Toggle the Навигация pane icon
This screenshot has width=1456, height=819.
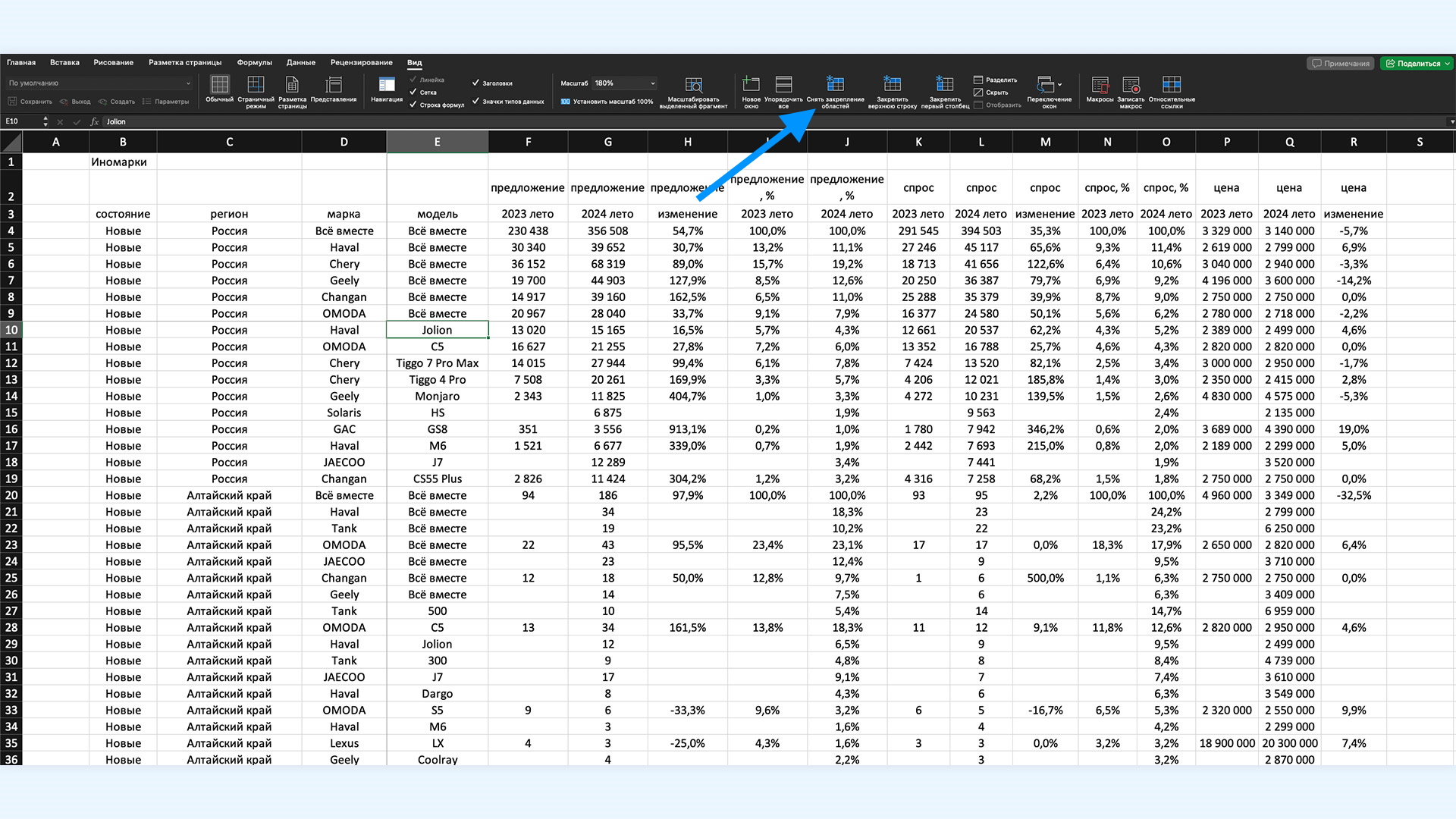pos(387,84)
